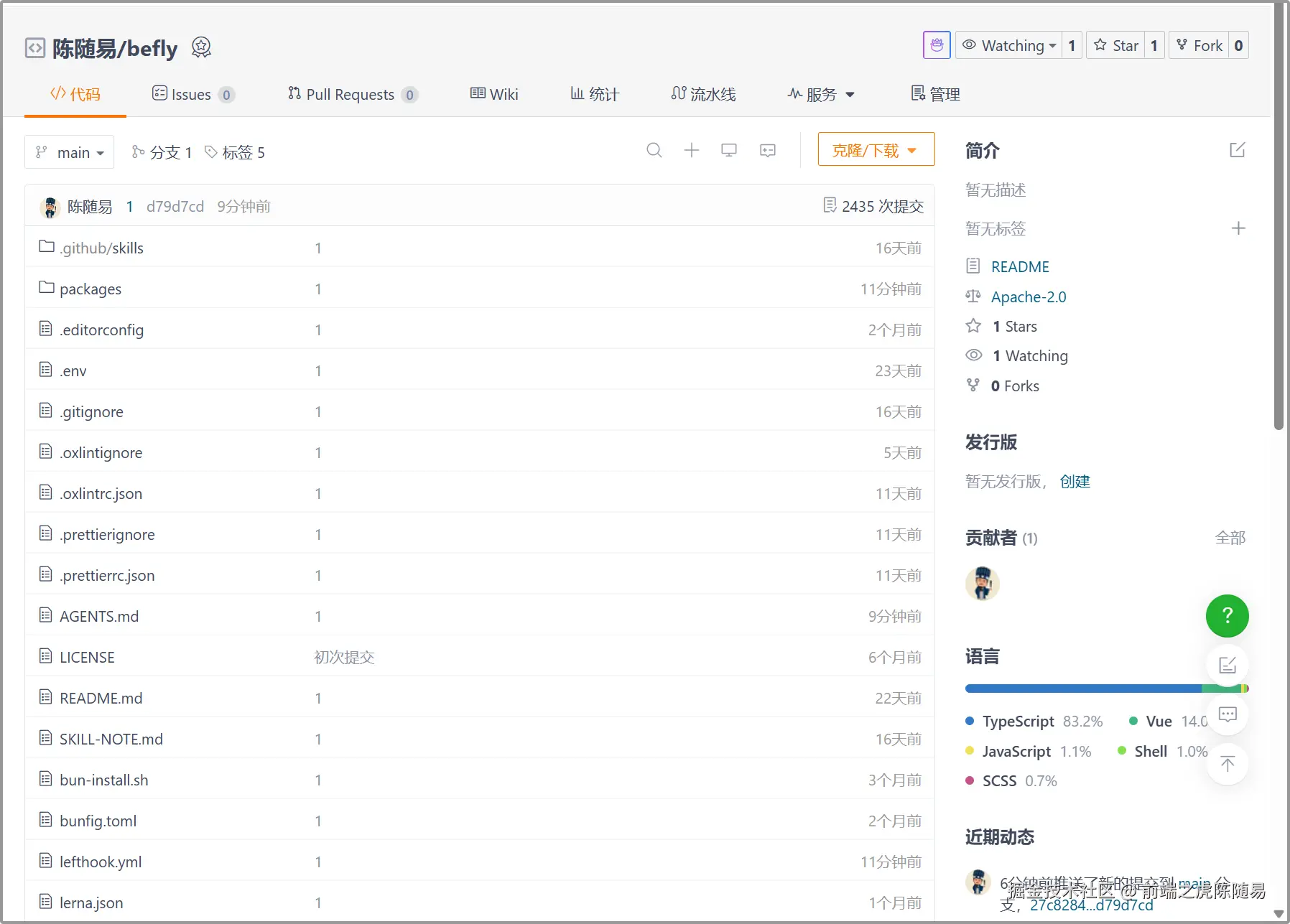Open the main branch selector

pyautogui.click(x=69, y=151)
